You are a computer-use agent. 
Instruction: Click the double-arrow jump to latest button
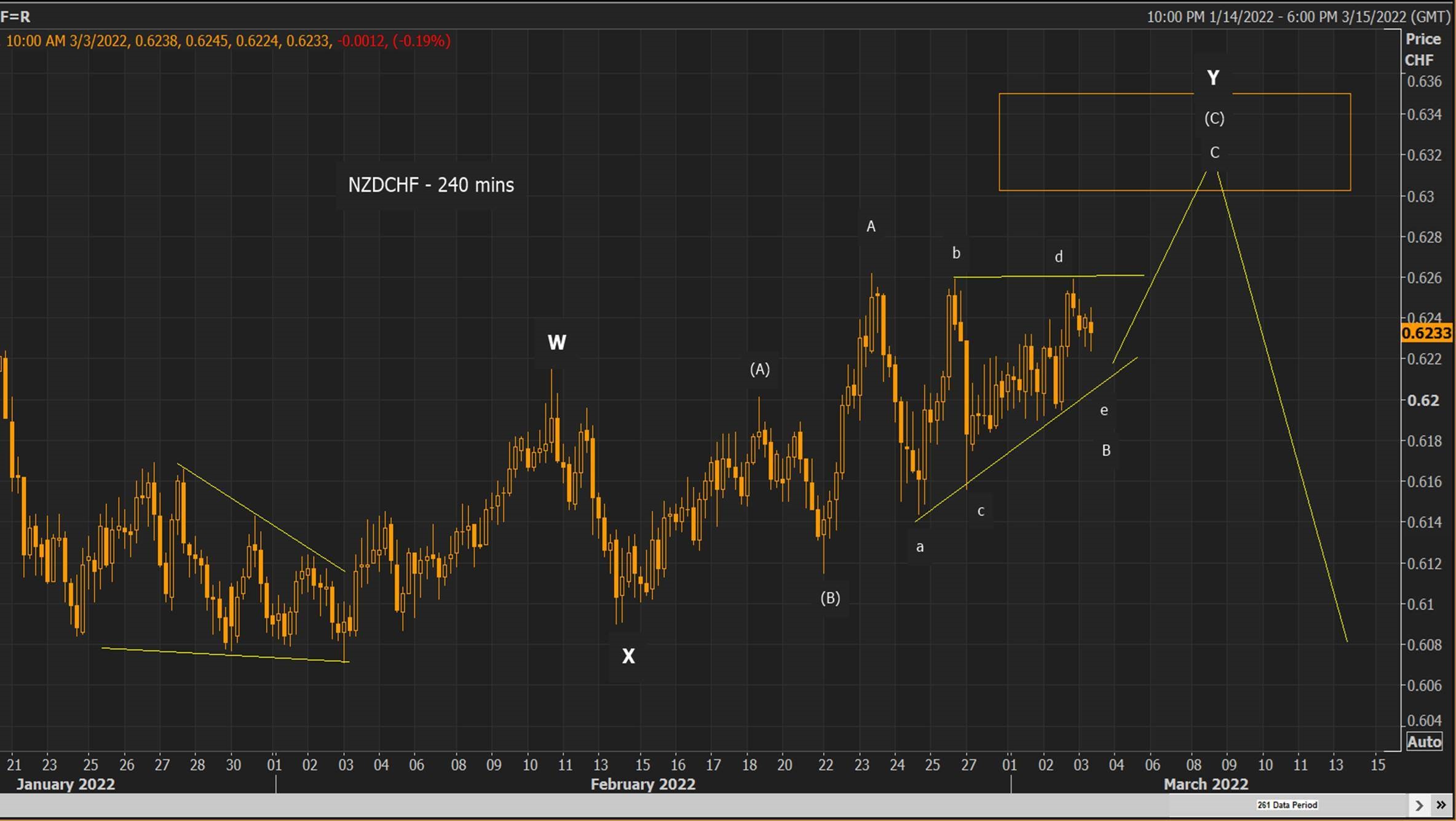coord(1441,805)
